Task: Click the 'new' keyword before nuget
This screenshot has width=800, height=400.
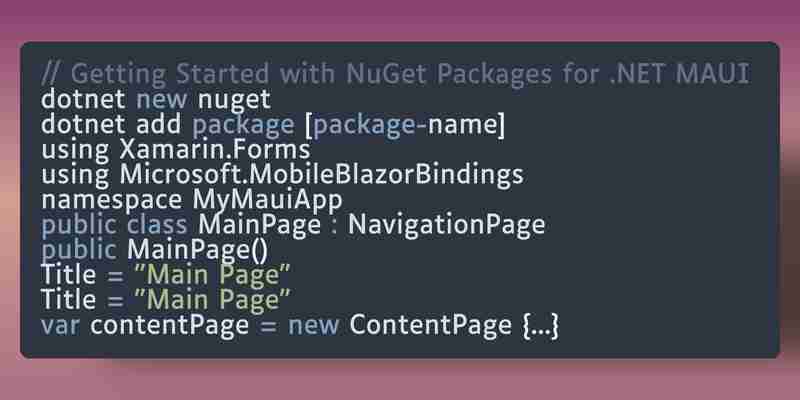Action: [x=162, y=99]
